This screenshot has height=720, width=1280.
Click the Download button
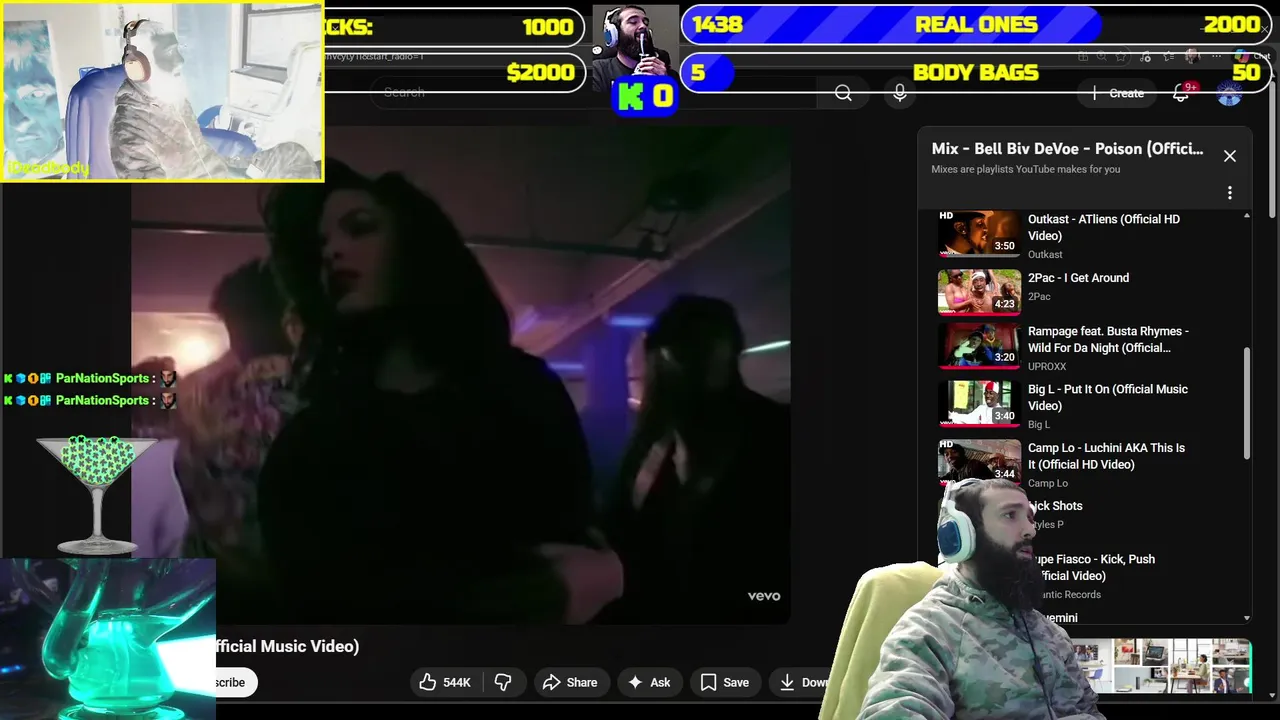[x=803, y=682]
